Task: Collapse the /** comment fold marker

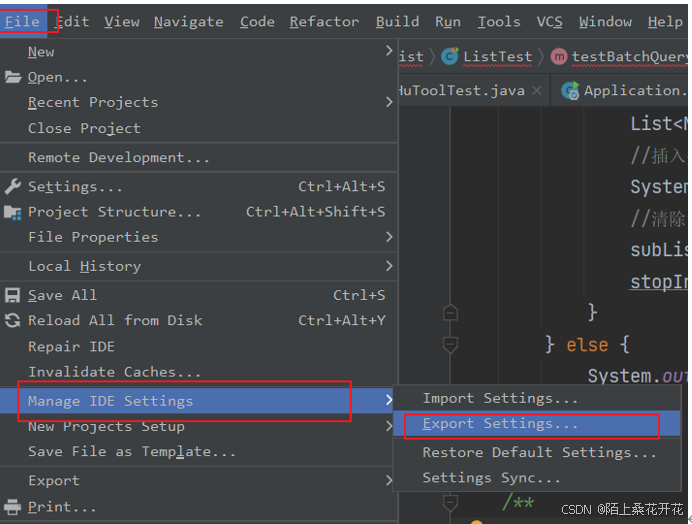Action: (x=450, y=503)
